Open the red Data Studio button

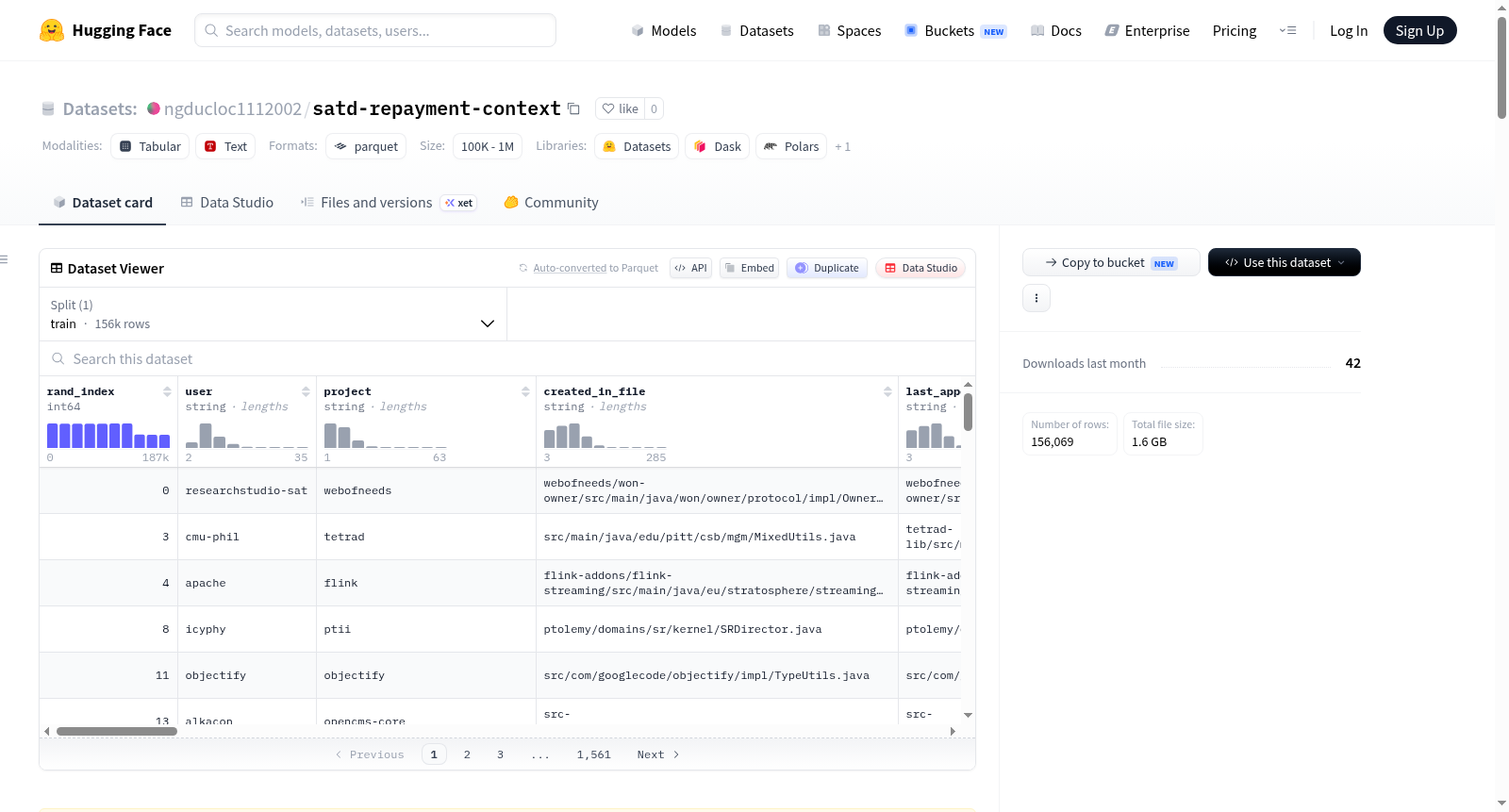click(x=920, y=268)
